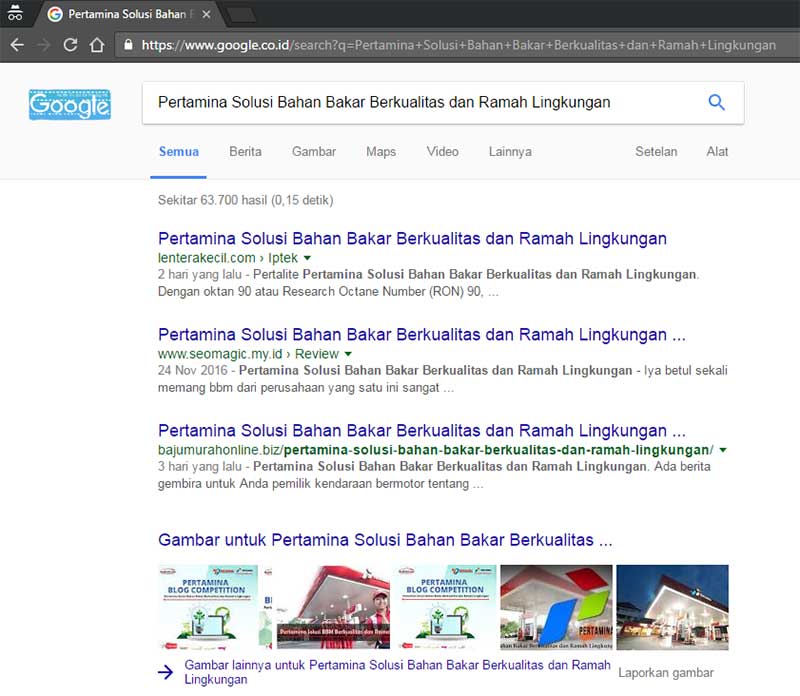Click the browser address bar URL
The image size is (800, 696).
[458, 45]
